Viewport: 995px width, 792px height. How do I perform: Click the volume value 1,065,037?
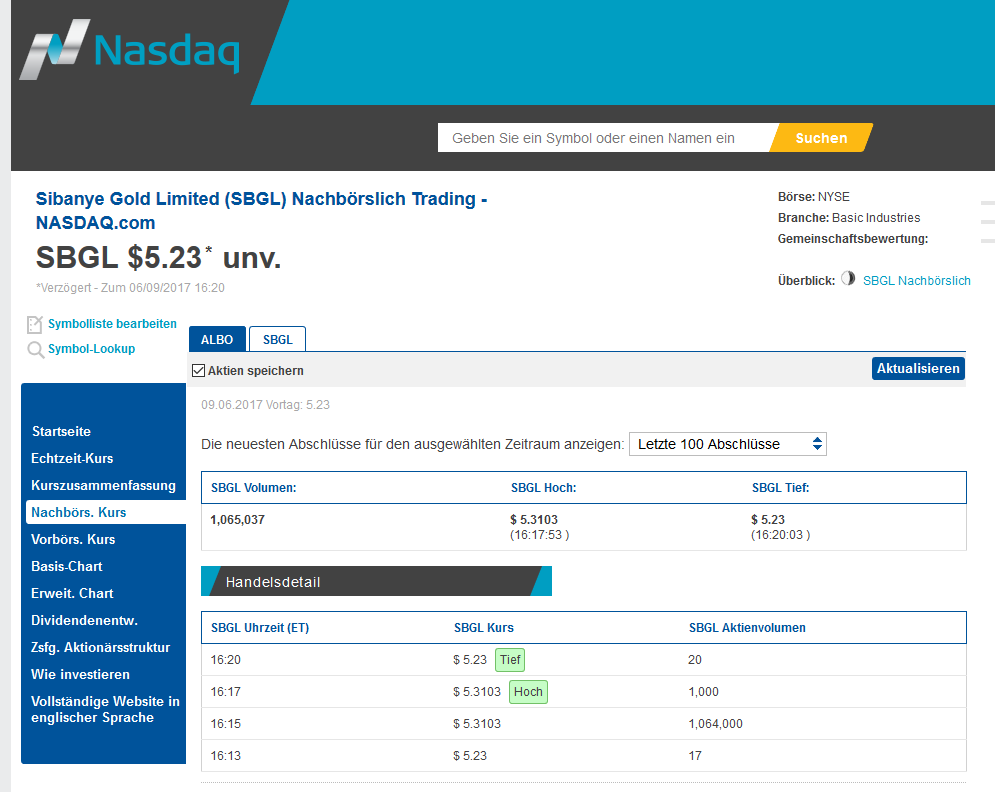pos(237,520)
